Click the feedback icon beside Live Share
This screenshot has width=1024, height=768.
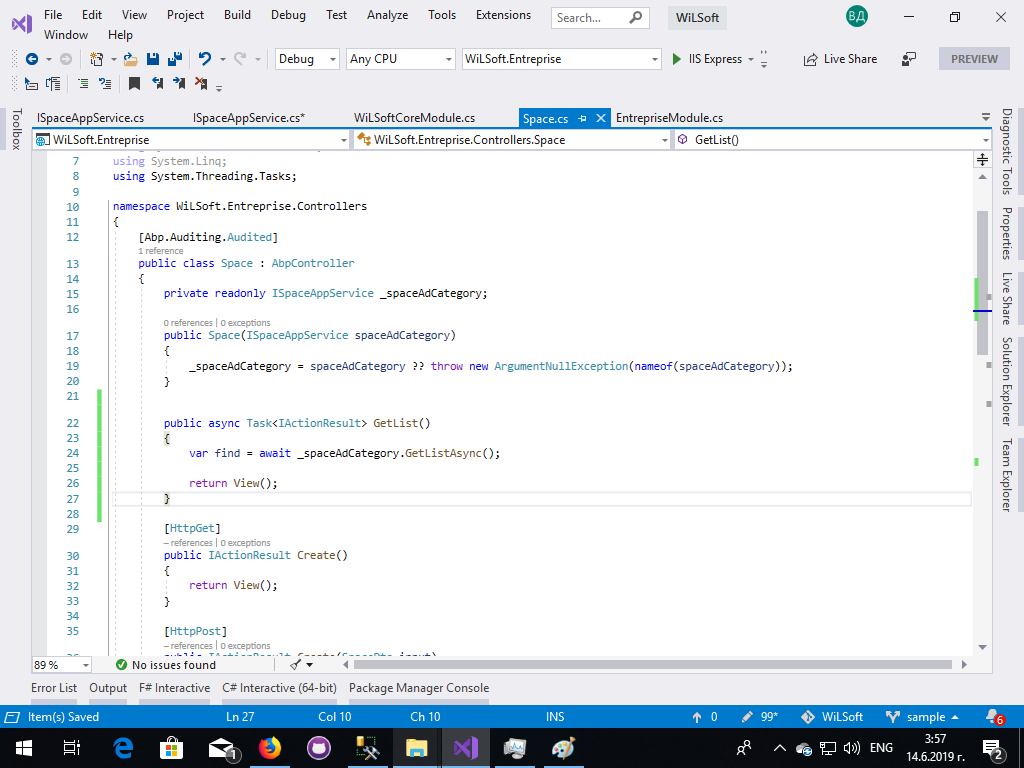pos(908,59)
